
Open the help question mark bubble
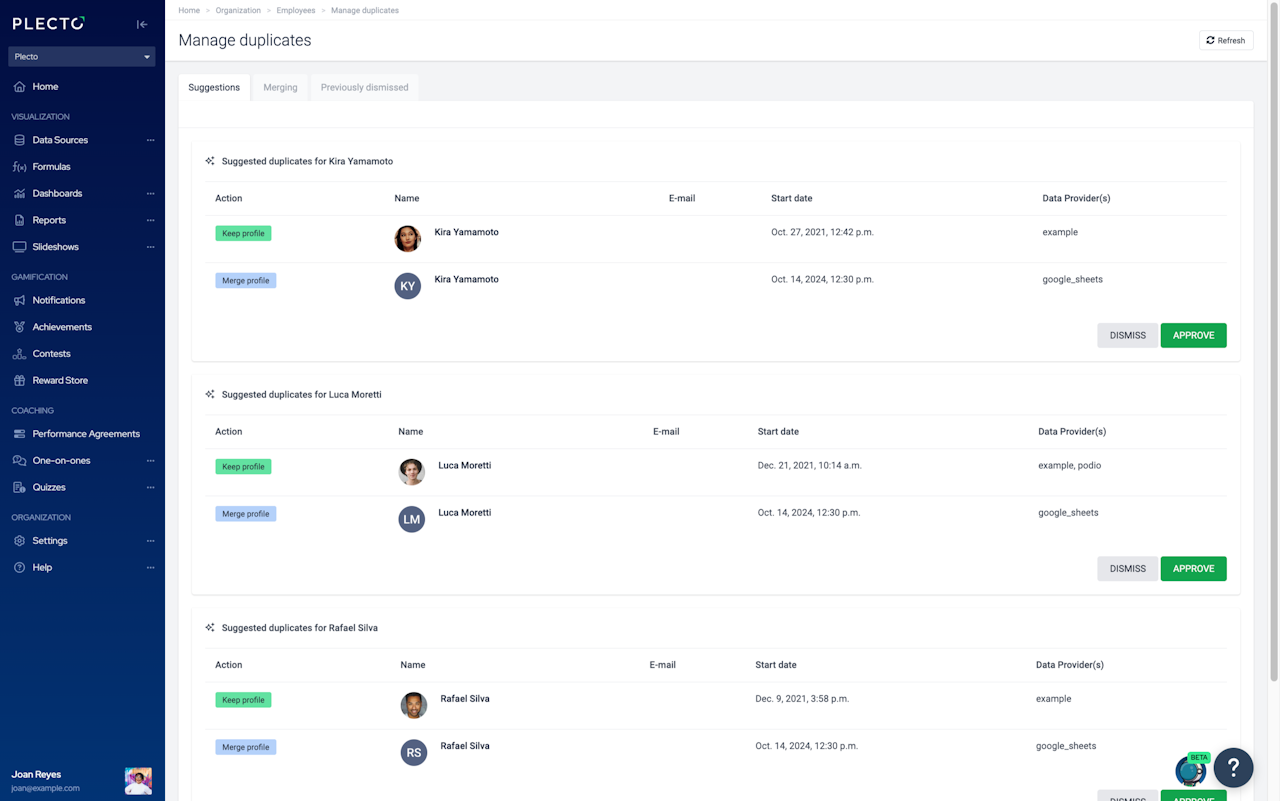[1233, 767]
